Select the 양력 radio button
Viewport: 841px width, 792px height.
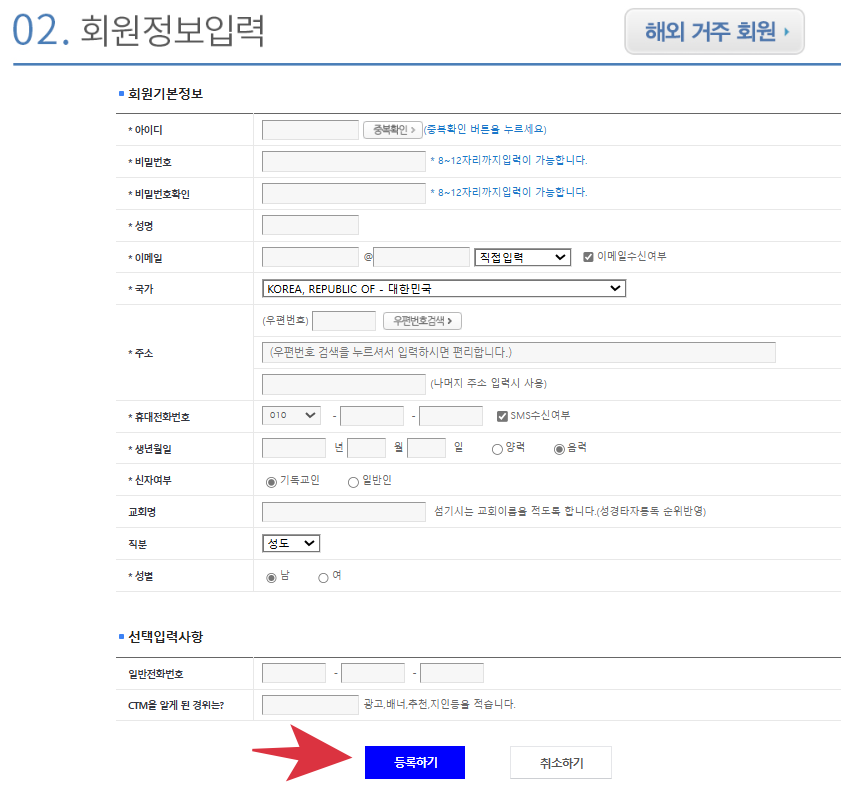[497, 449]
